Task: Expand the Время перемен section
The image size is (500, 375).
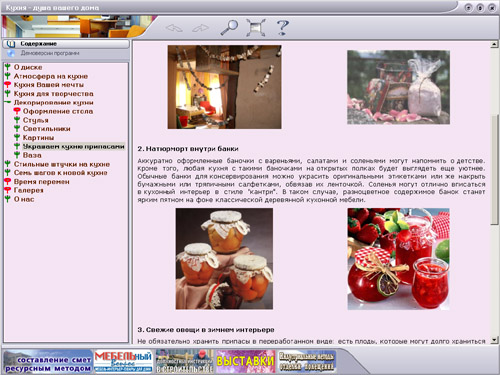Action: tap(8, 182)
